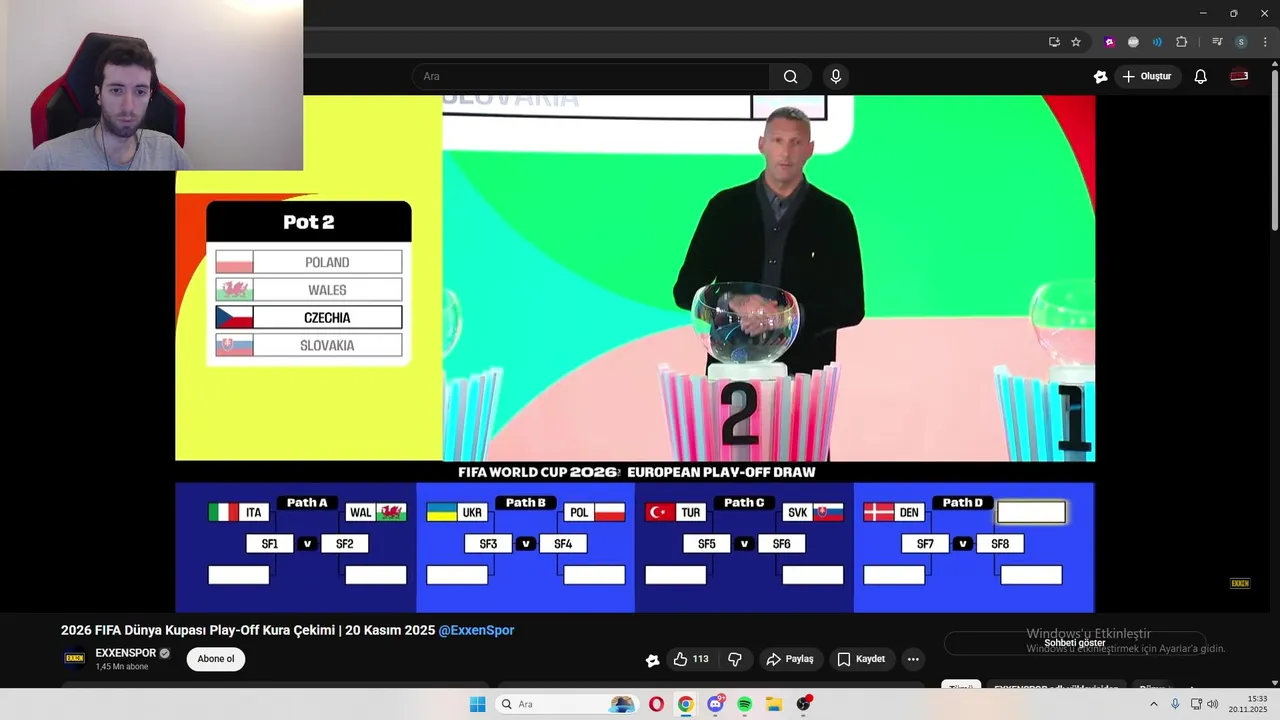Click the streamer webcam overlay
This screenshot has width=1280, height=720.
point(151,85)
